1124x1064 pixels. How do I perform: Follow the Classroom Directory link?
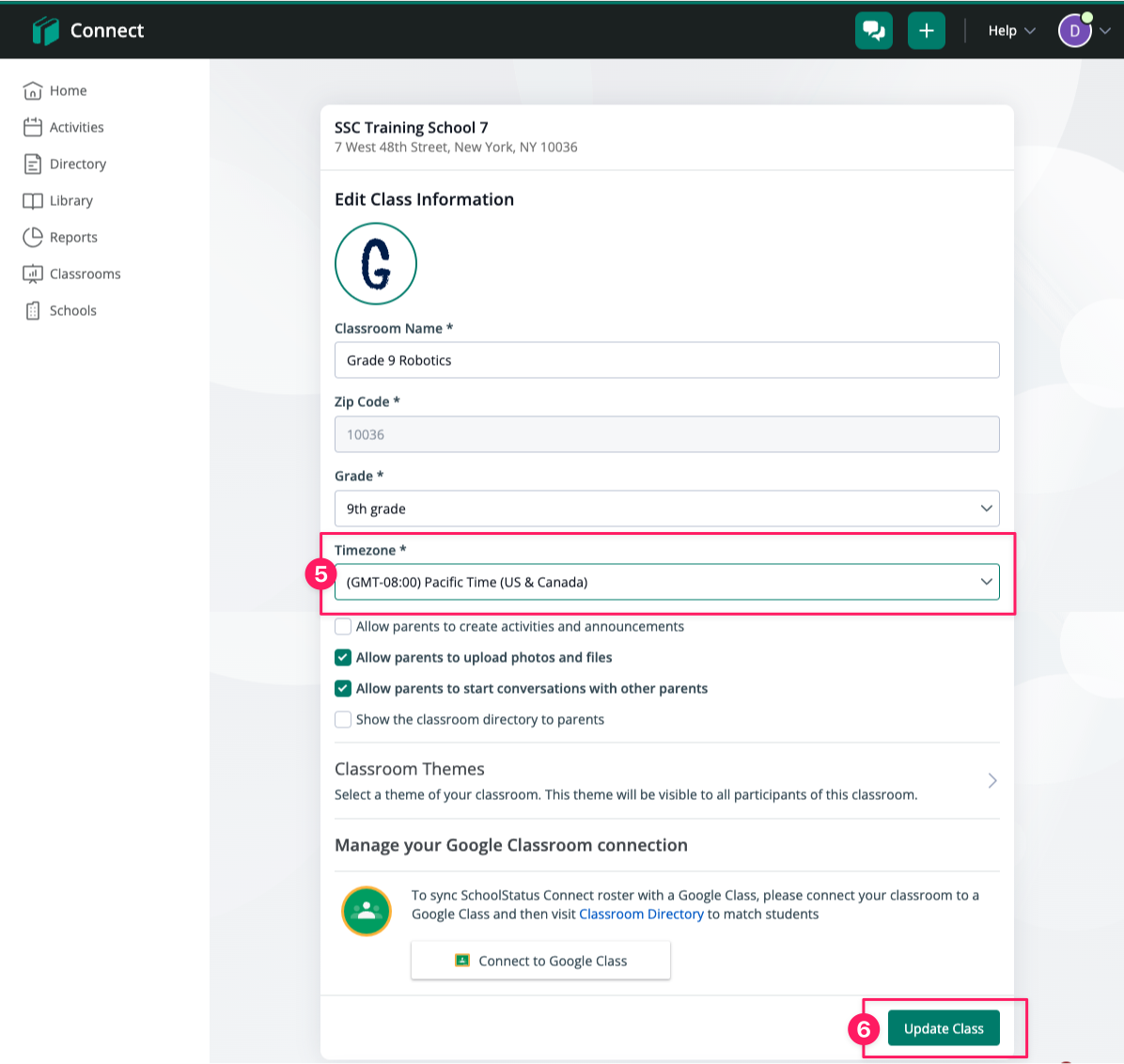click(641, 915)
